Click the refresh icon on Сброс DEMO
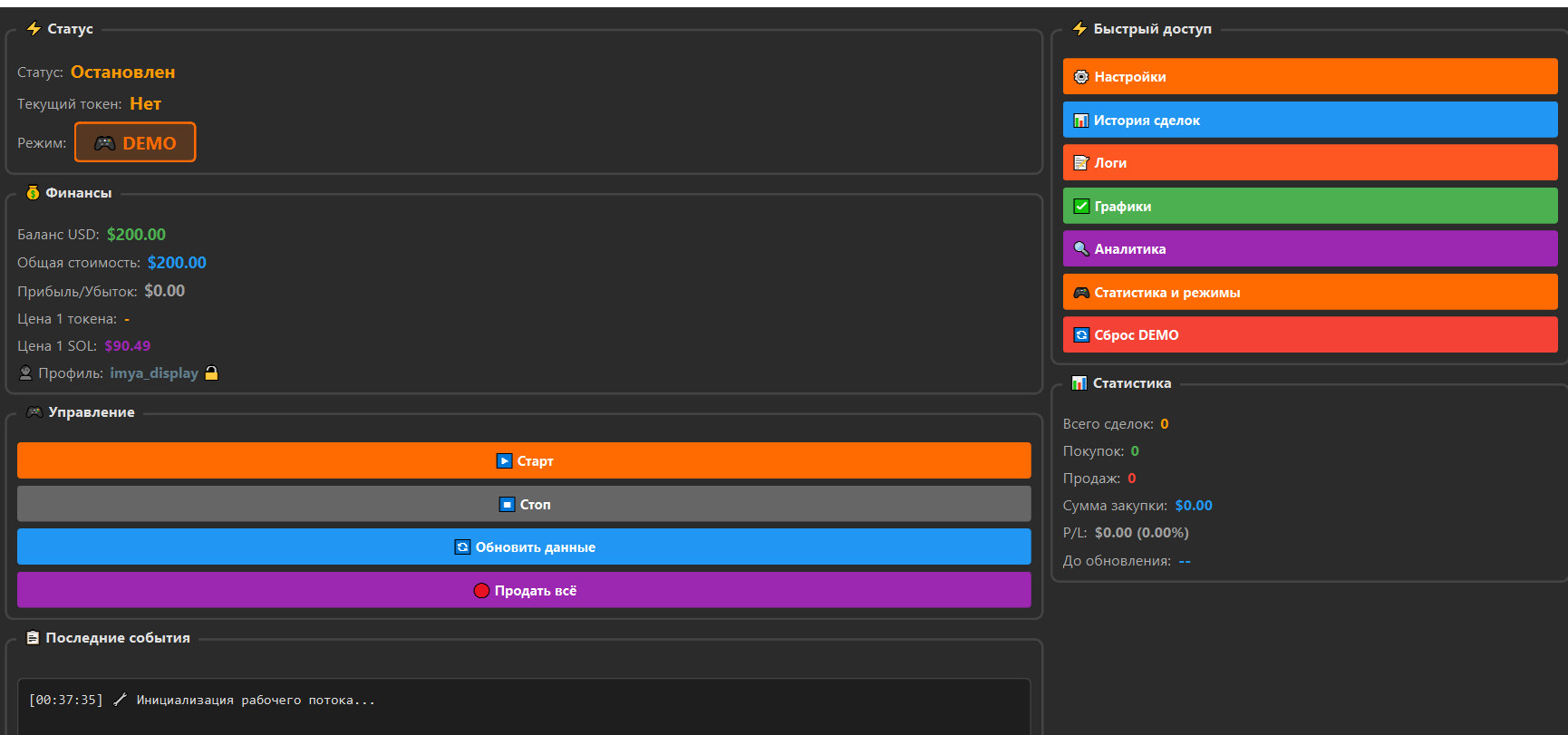The width and height of the screenshot is (1568, 735). (x=1080, y=335)
